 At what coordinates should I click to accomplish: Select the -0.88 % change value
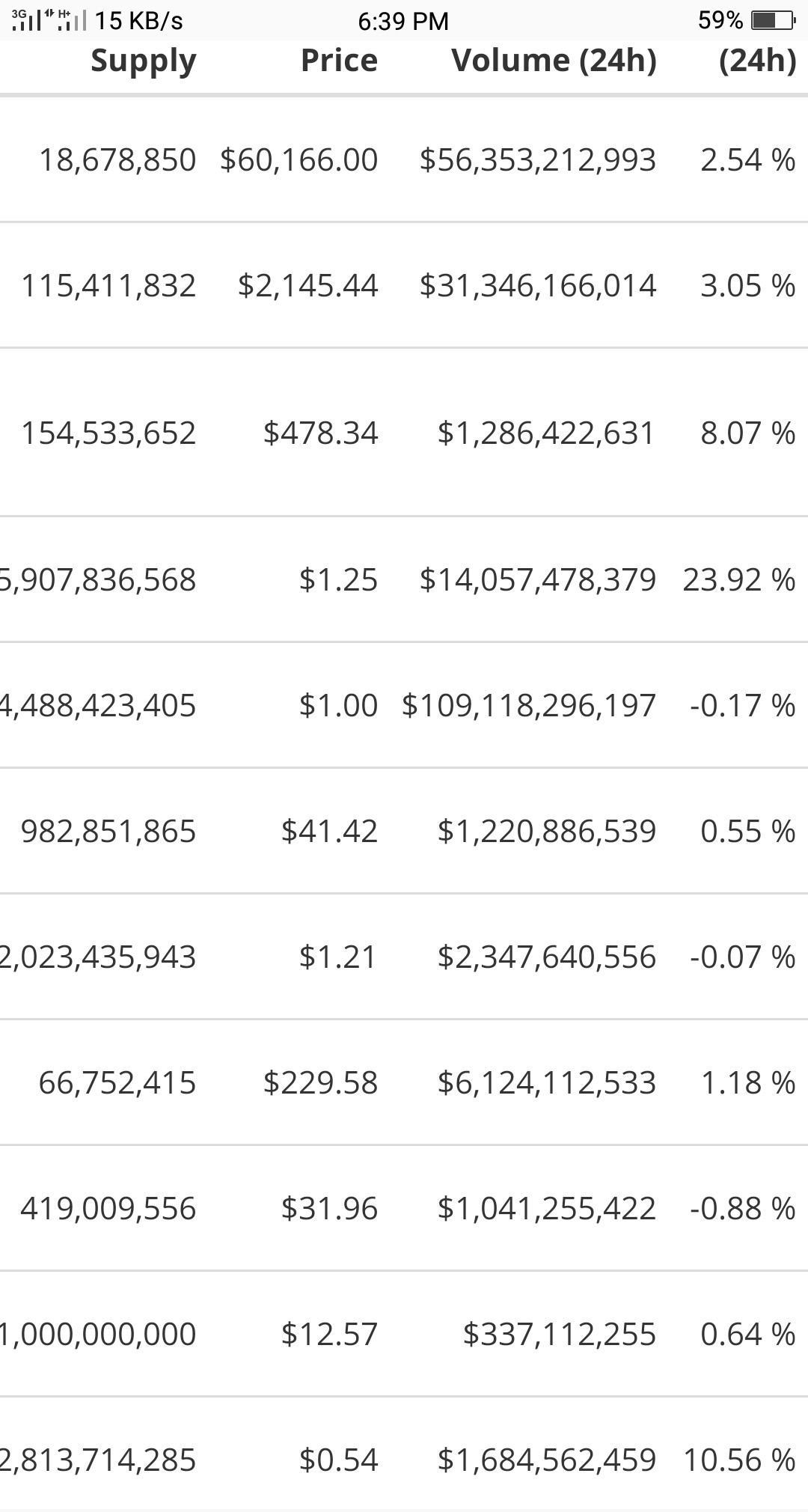coord(742,1209)
